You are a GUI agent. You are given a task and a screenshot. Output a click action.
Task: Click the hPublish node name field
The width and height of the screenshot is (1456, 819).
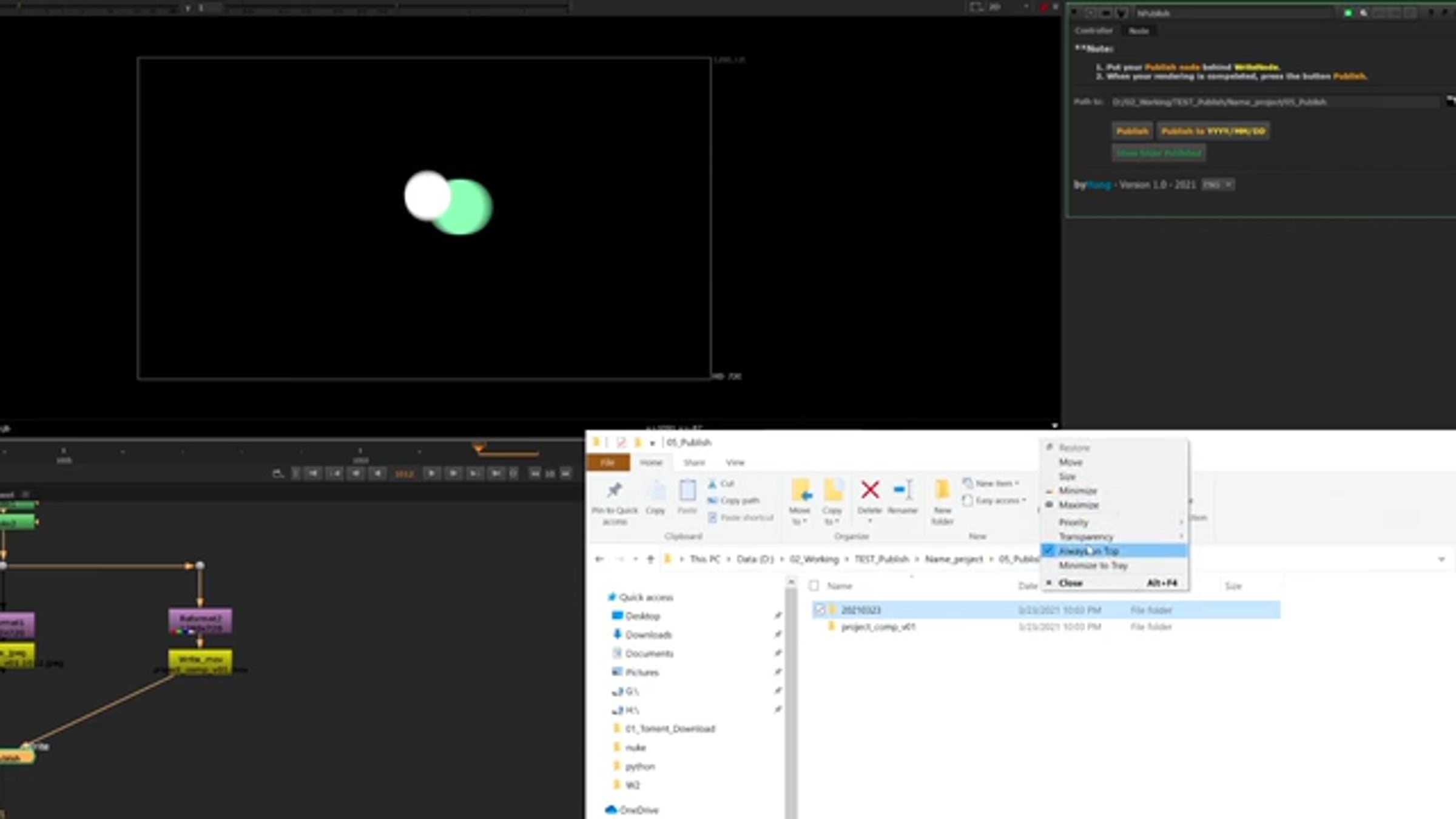[x=1235, y=13]
